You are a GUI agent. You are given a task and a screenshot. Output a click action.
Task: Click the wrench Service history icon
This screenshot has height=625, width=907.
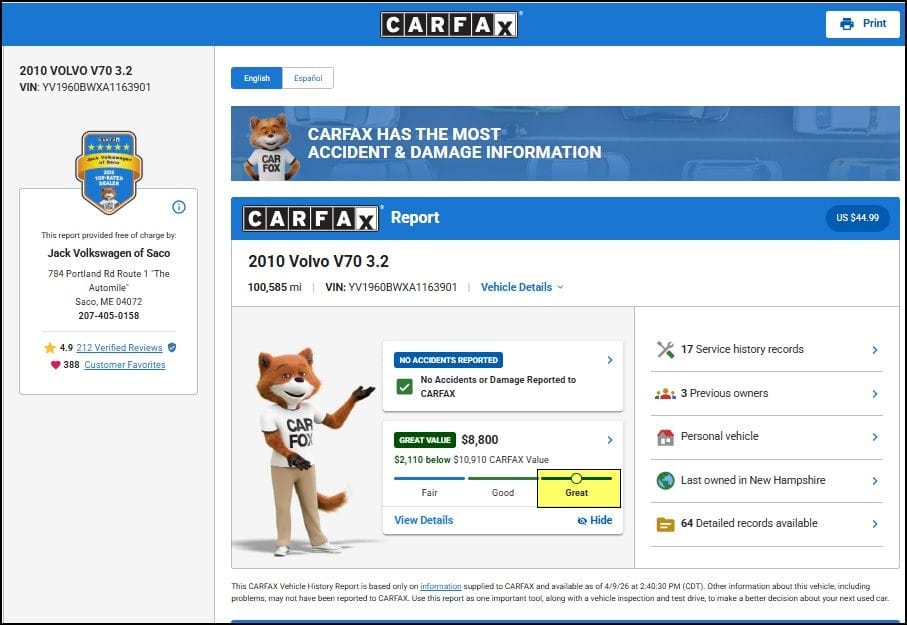click(665, 350)
